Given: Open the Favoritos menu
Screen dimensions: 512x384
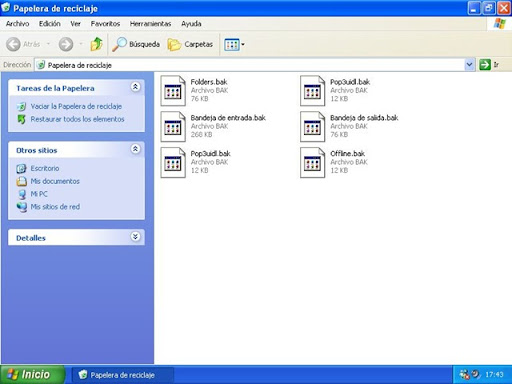Looking at the screenshot, I should pos(105,24).
